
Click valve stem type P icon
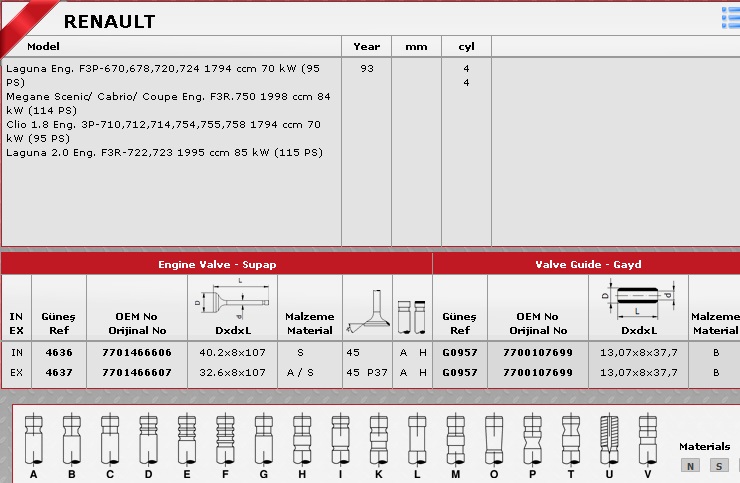(532, 439)
